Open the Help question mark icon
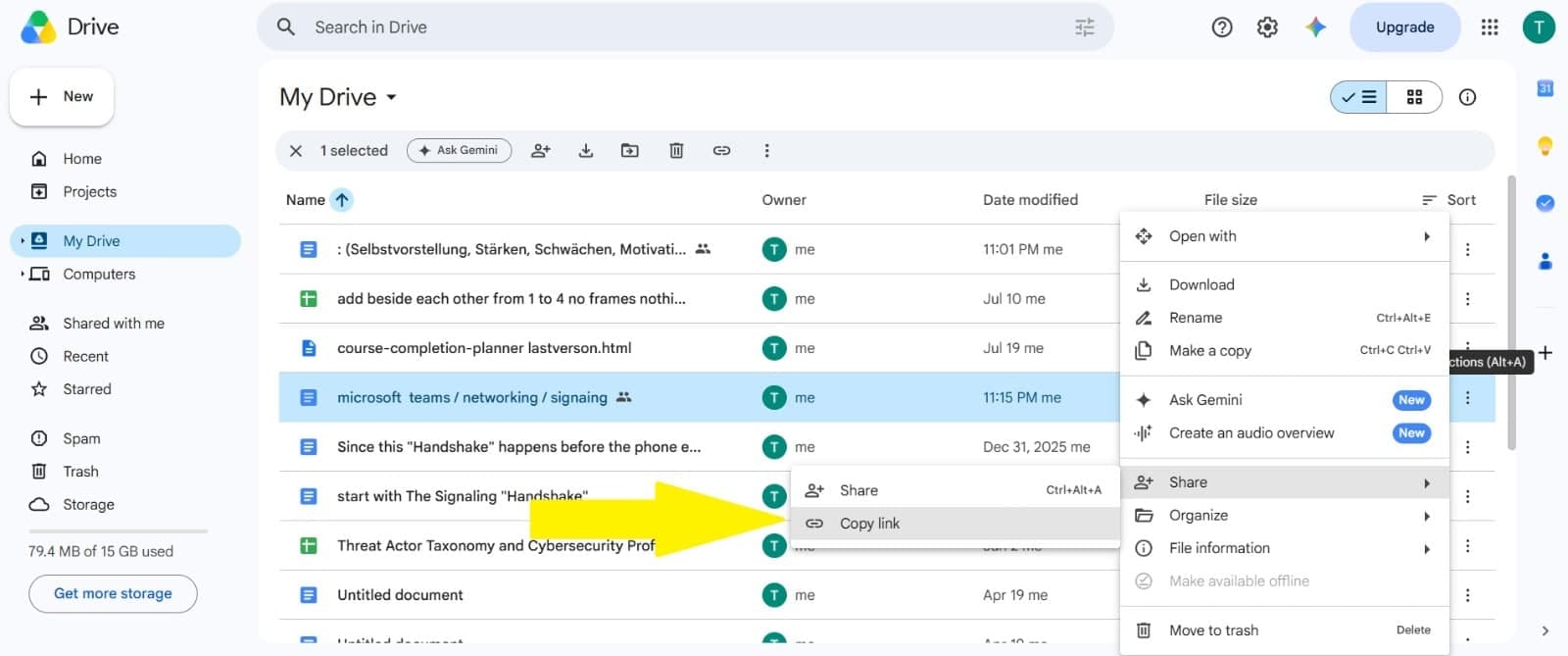 pyautogui.click(x=1222, y=27)
